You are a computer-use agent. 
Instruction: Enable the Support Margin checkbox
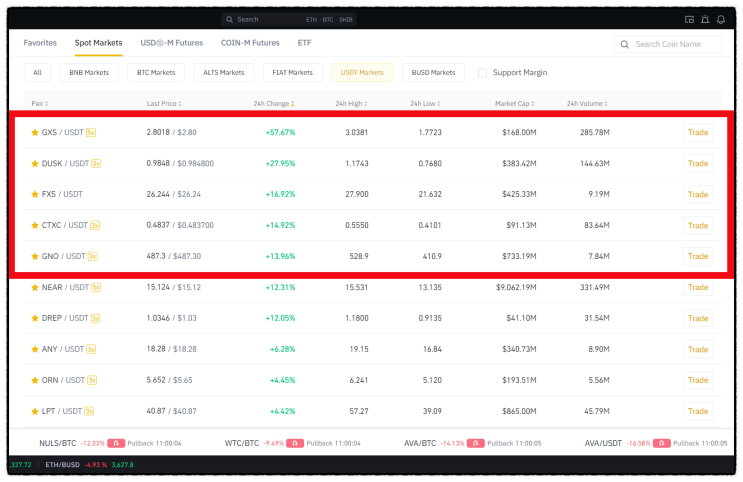point(482,73)
